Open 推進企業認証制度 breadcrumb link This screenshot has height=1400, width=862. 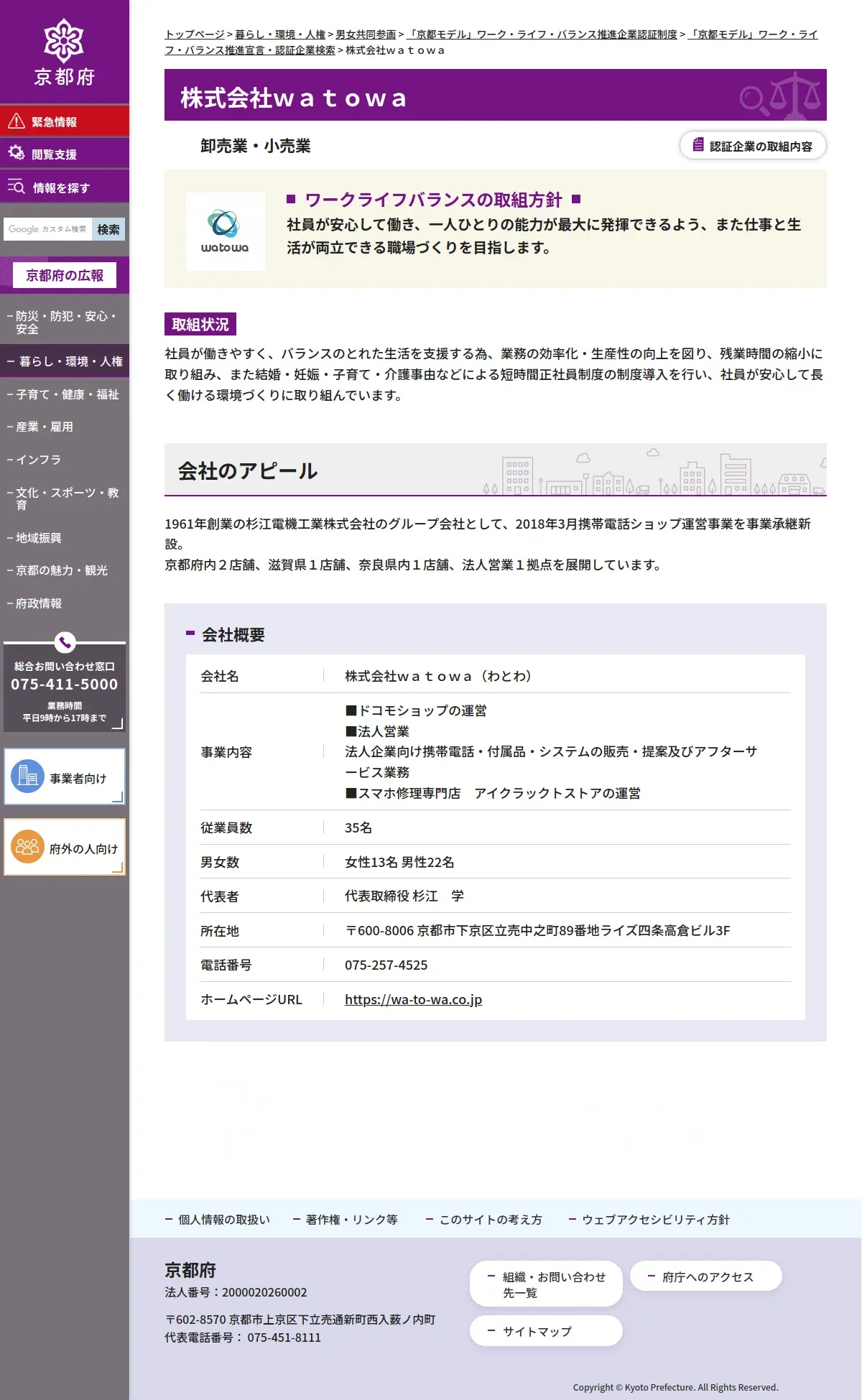pos(542,34)
